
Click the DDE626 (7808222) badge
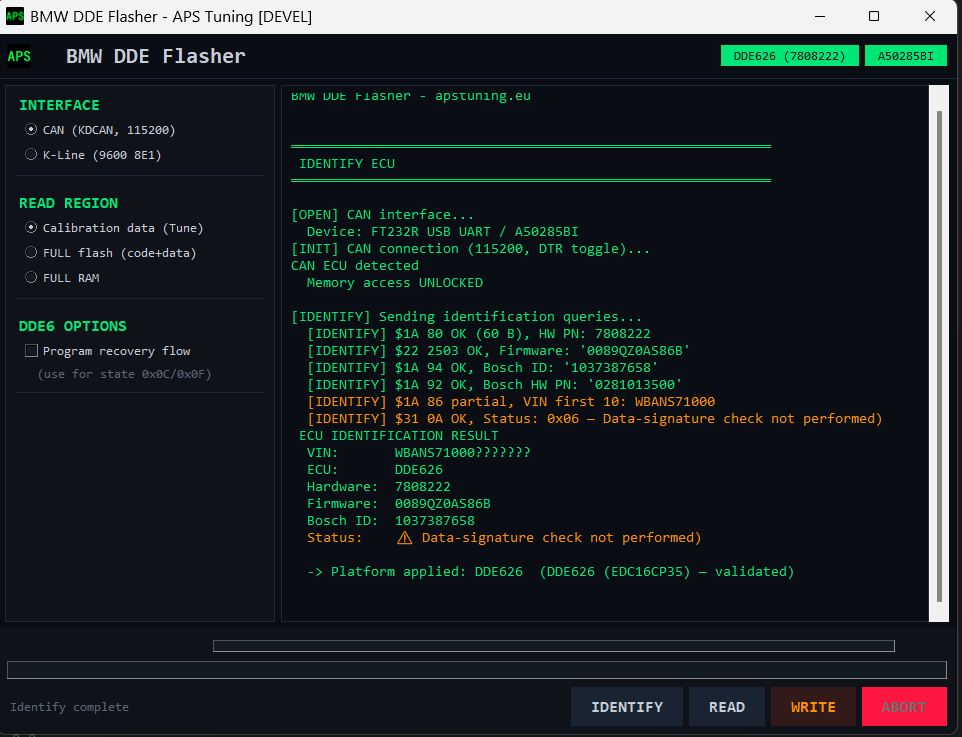coord(790,56)
